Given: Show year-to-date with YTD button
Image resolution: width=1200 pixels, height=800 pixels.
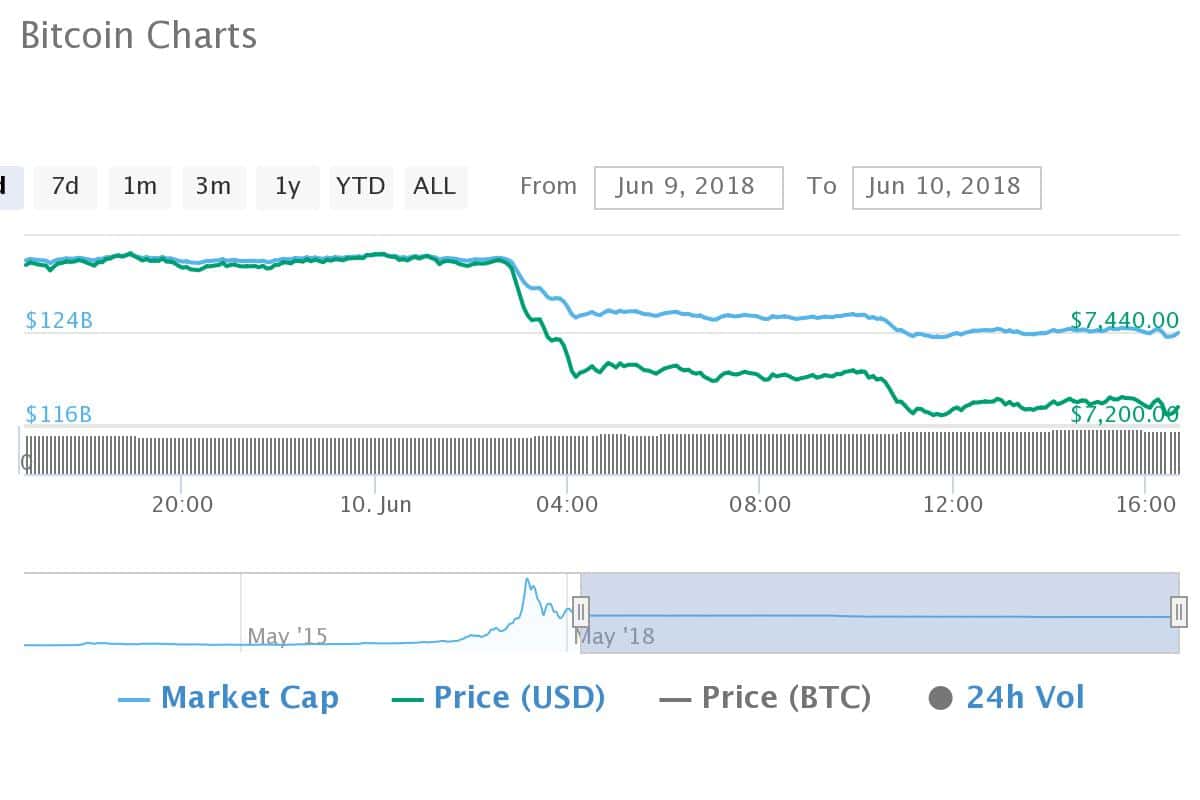Looking at the screenshot, I should point(361,187).
